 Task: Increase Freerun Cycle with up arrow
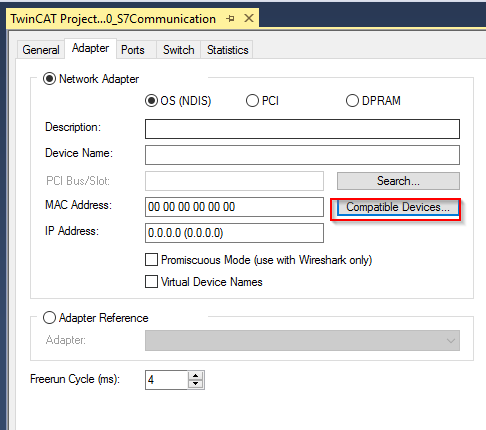(196, 376)
